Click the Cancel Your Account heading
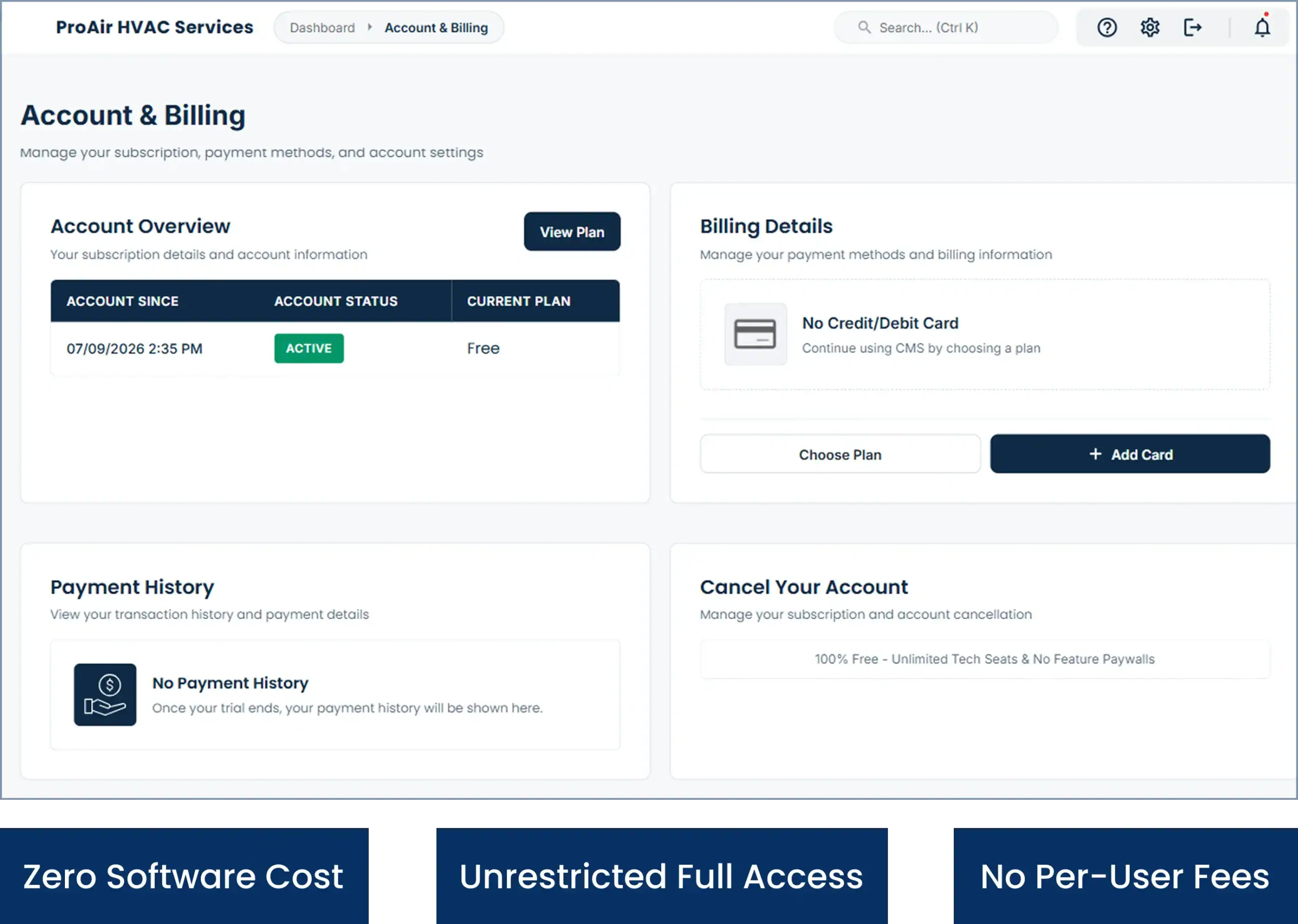Image resolution: width=1298 pixels, height=924 pixels. pos(804,587)
